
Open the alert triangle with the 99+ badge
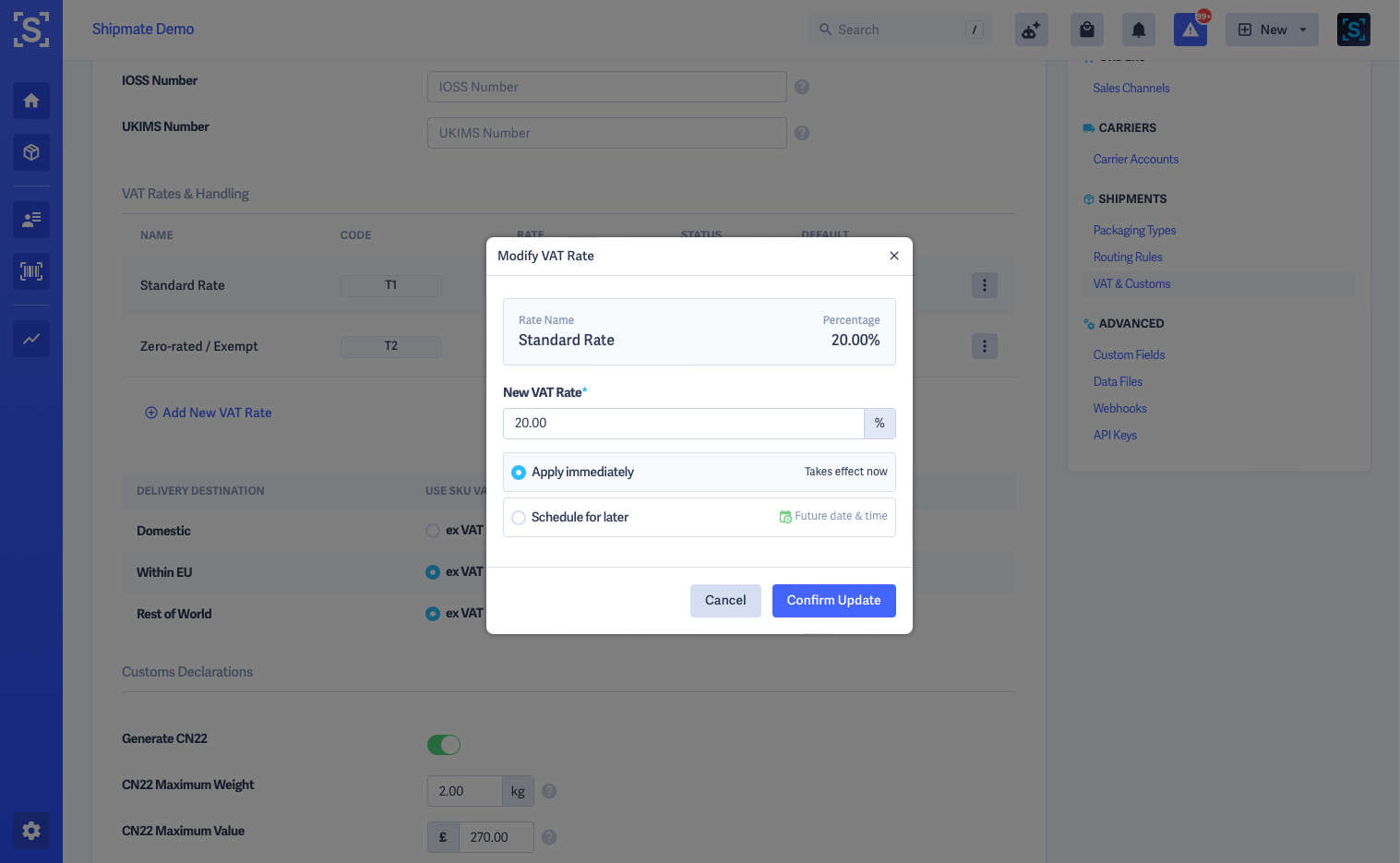1191,30
